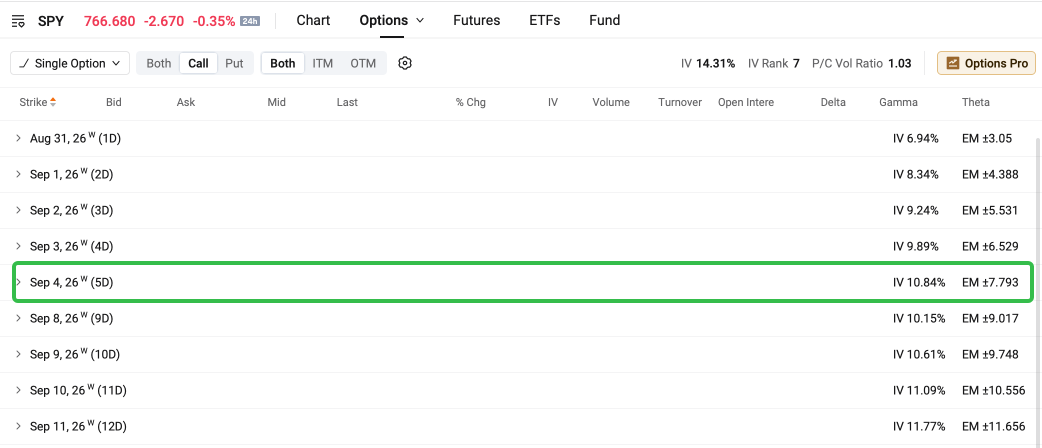Click EM ±7.793 in Sep 4 row
Viewport: 1042px width, 448px height.
(990, 282)
